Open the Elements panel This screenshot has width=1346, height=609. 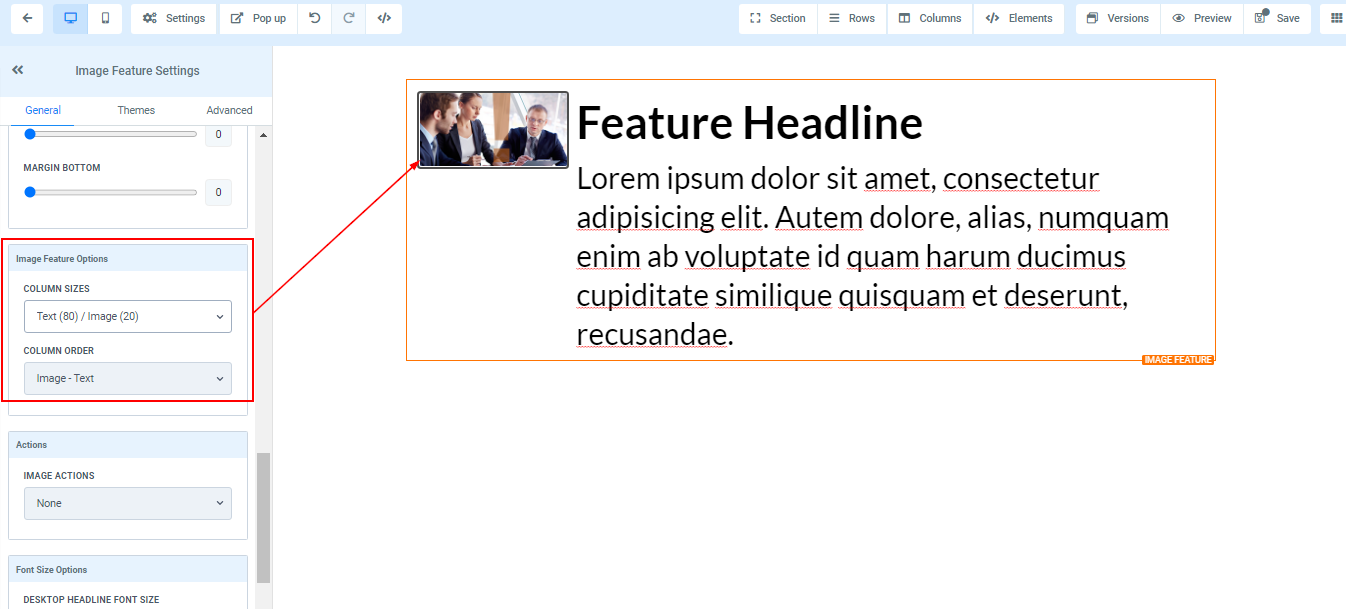[x=1019, y=18]
